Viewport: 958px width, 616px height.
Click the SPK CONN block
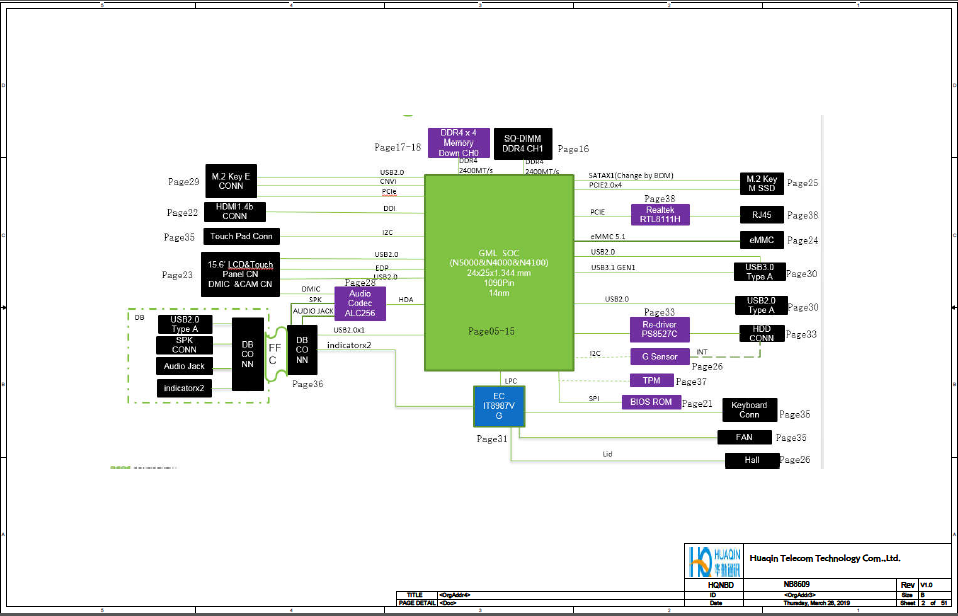(x=185, y=345)
